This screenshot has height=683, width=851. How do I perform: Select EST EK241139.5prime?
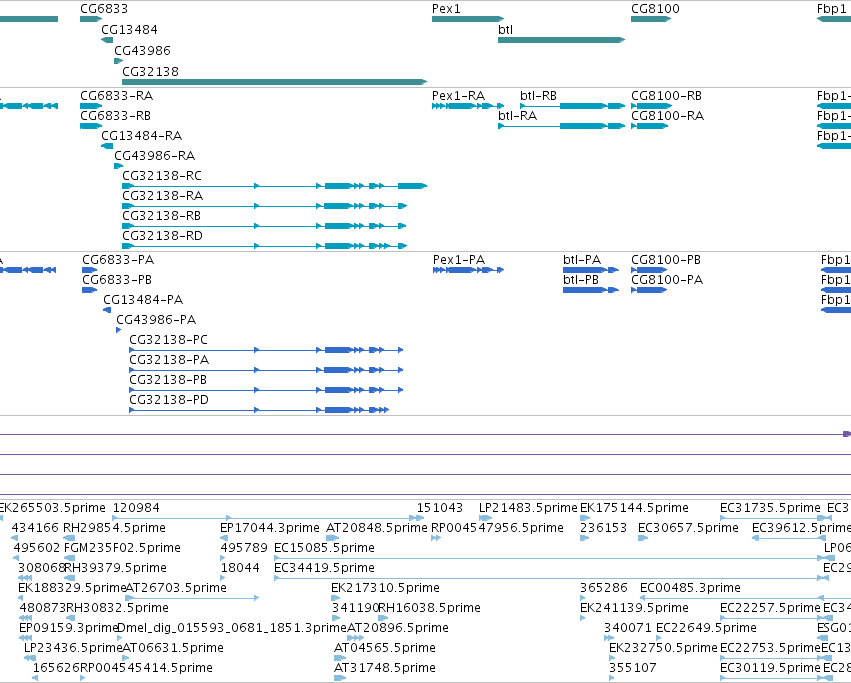[x=634, y=608]
